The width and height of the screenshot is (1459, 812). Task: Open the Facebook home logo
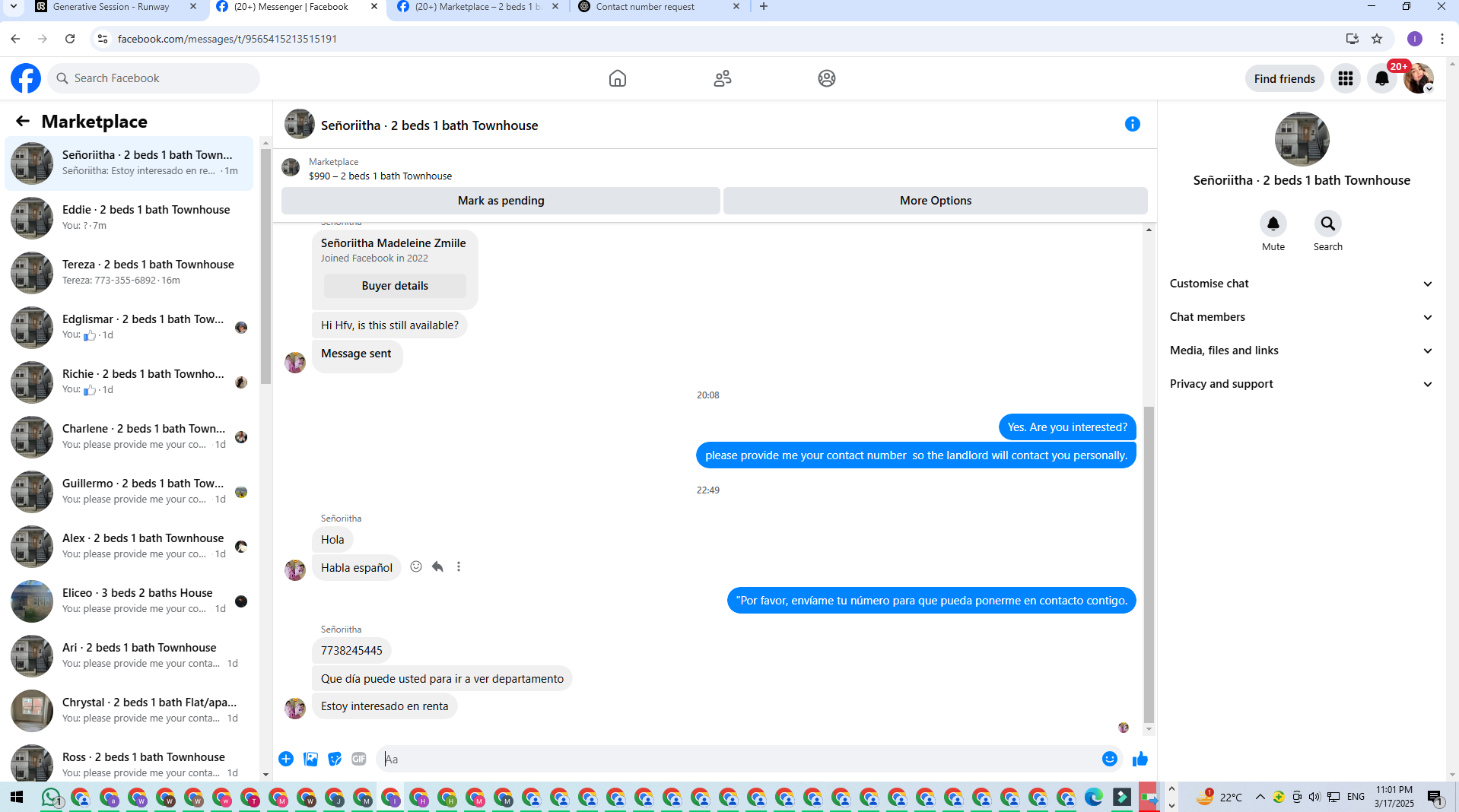tap(26, 78)
